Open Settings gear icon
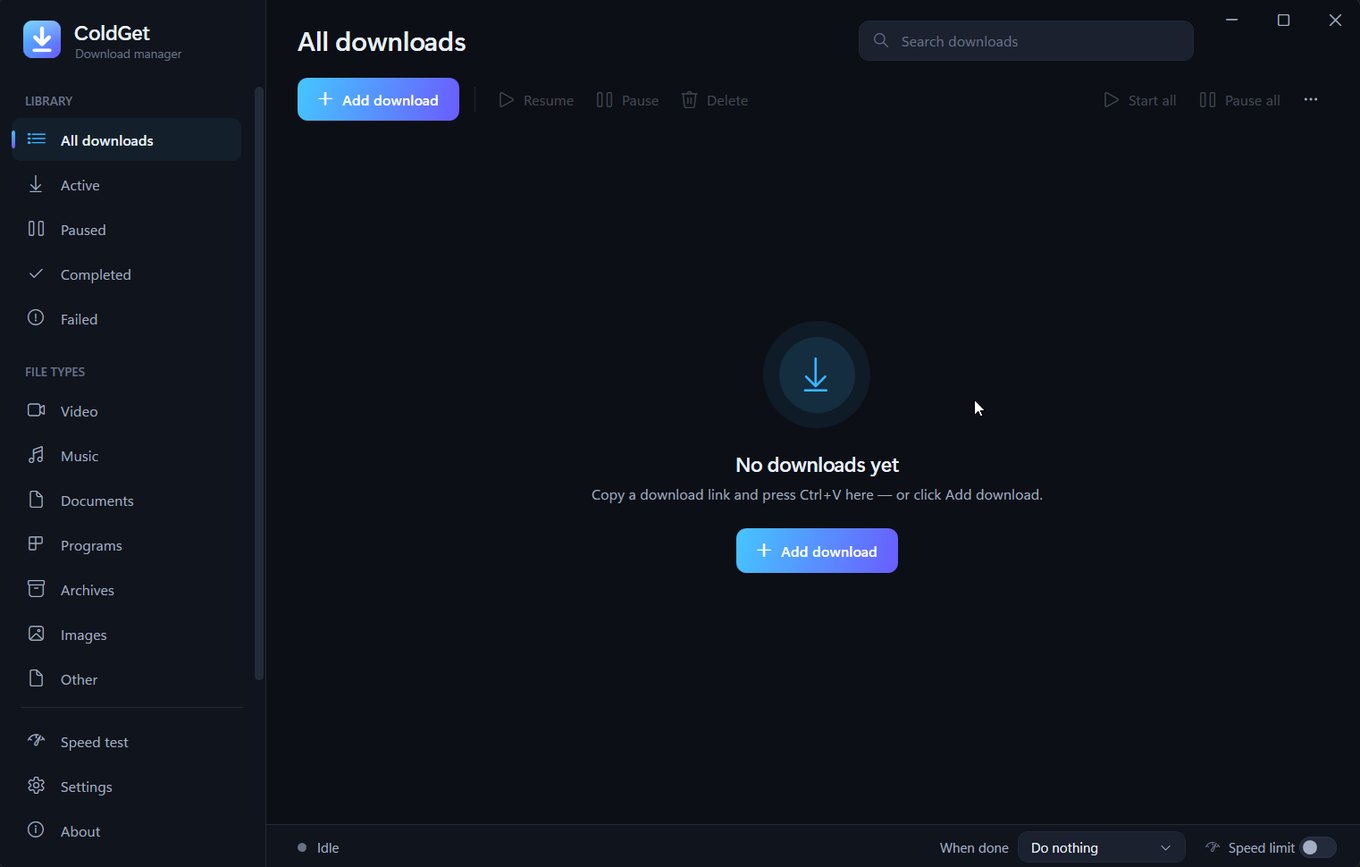Image resolution: width=1360 pixels, height=867 pixels. coord(36,786)
